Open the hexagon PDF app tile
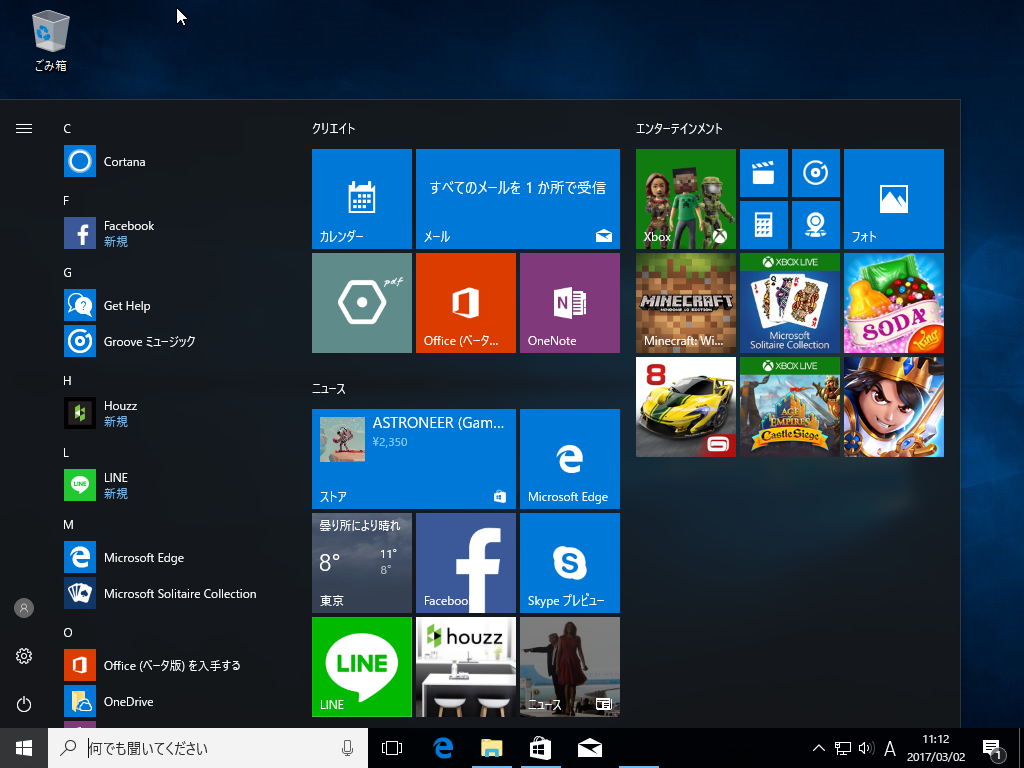The height and width of the screenshot is (768, 1024). click(362, 303)
